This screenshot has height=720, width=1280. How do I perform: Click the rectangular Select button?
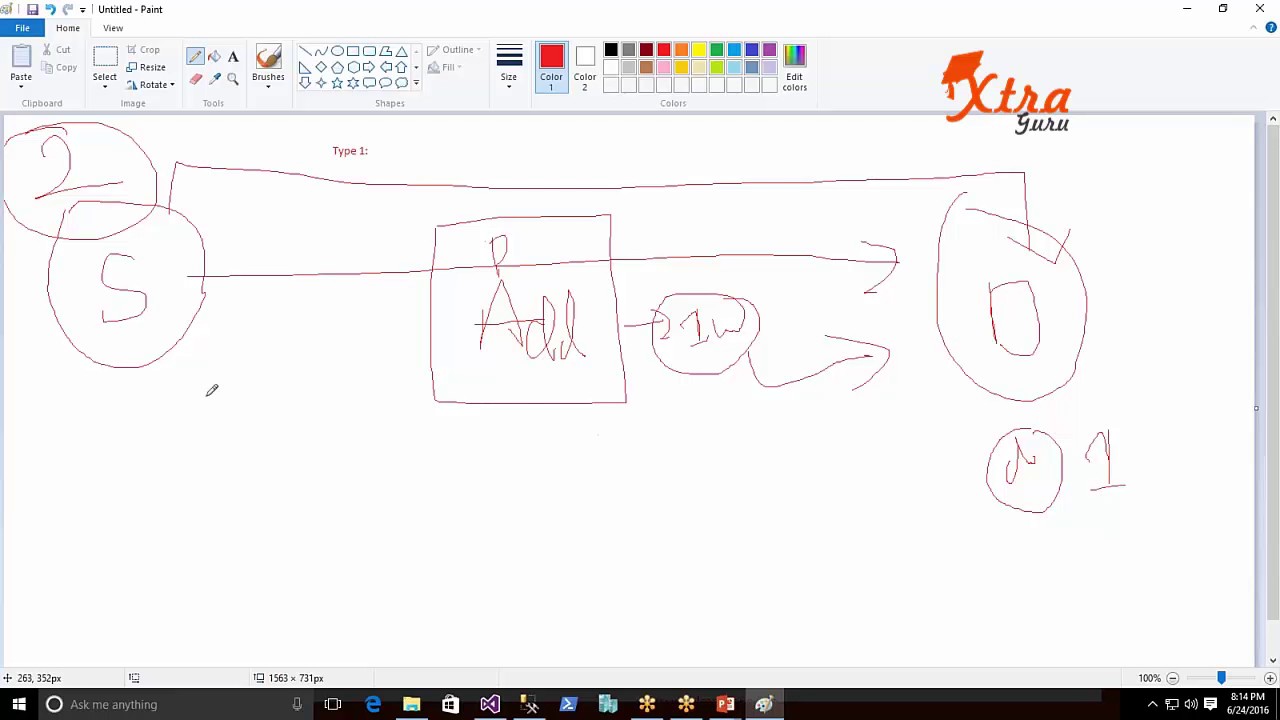[105, 62]
